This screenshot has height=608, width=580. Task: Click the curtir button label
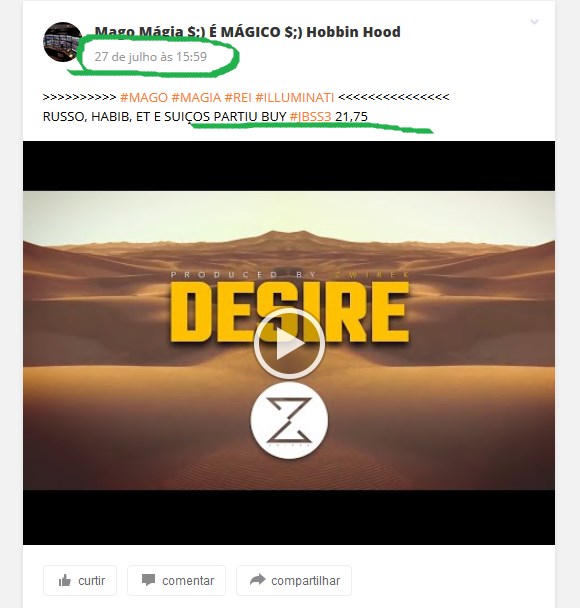tap(91, 580)
